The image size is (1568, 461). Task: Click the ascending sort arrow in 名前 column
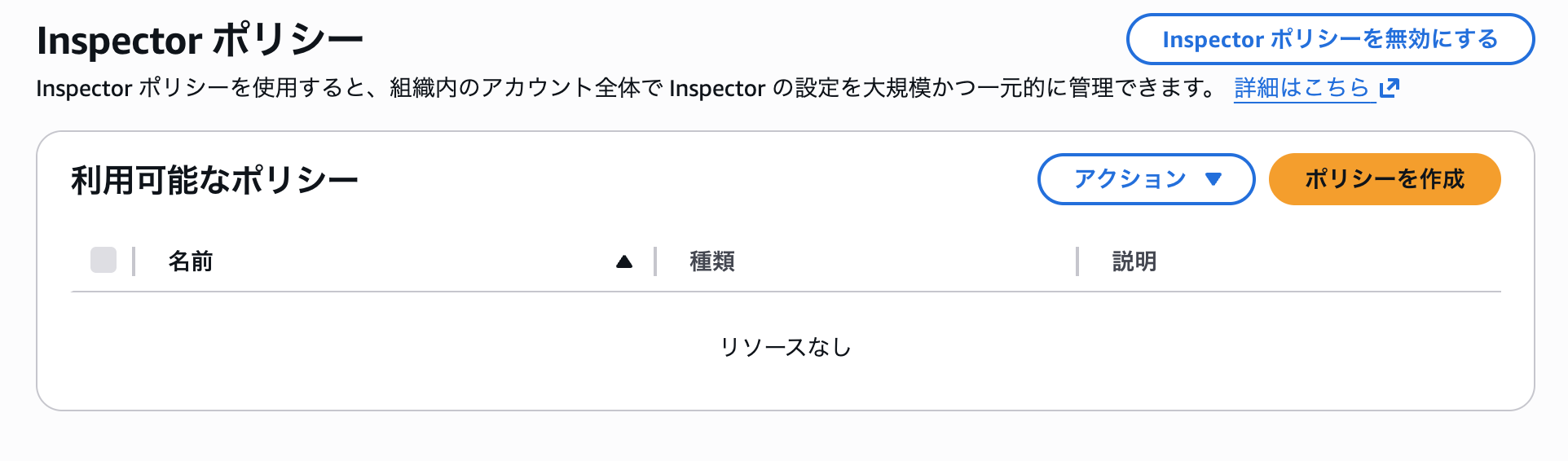624,261
